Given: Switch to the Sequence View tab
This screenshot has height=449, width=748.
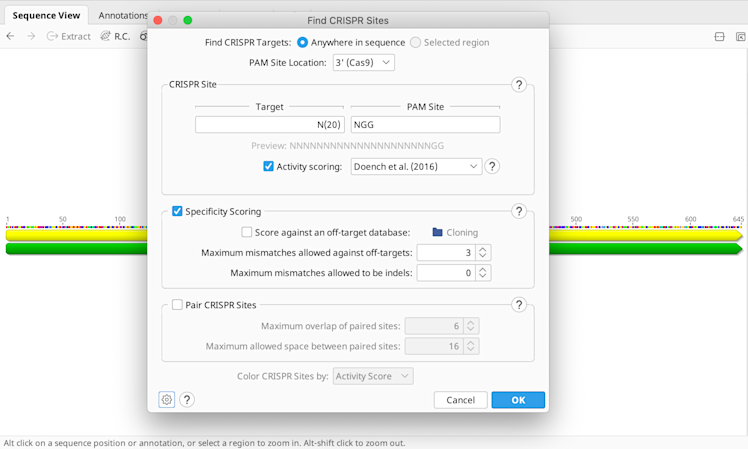Looking at the screenshot, I should [46, 16].
